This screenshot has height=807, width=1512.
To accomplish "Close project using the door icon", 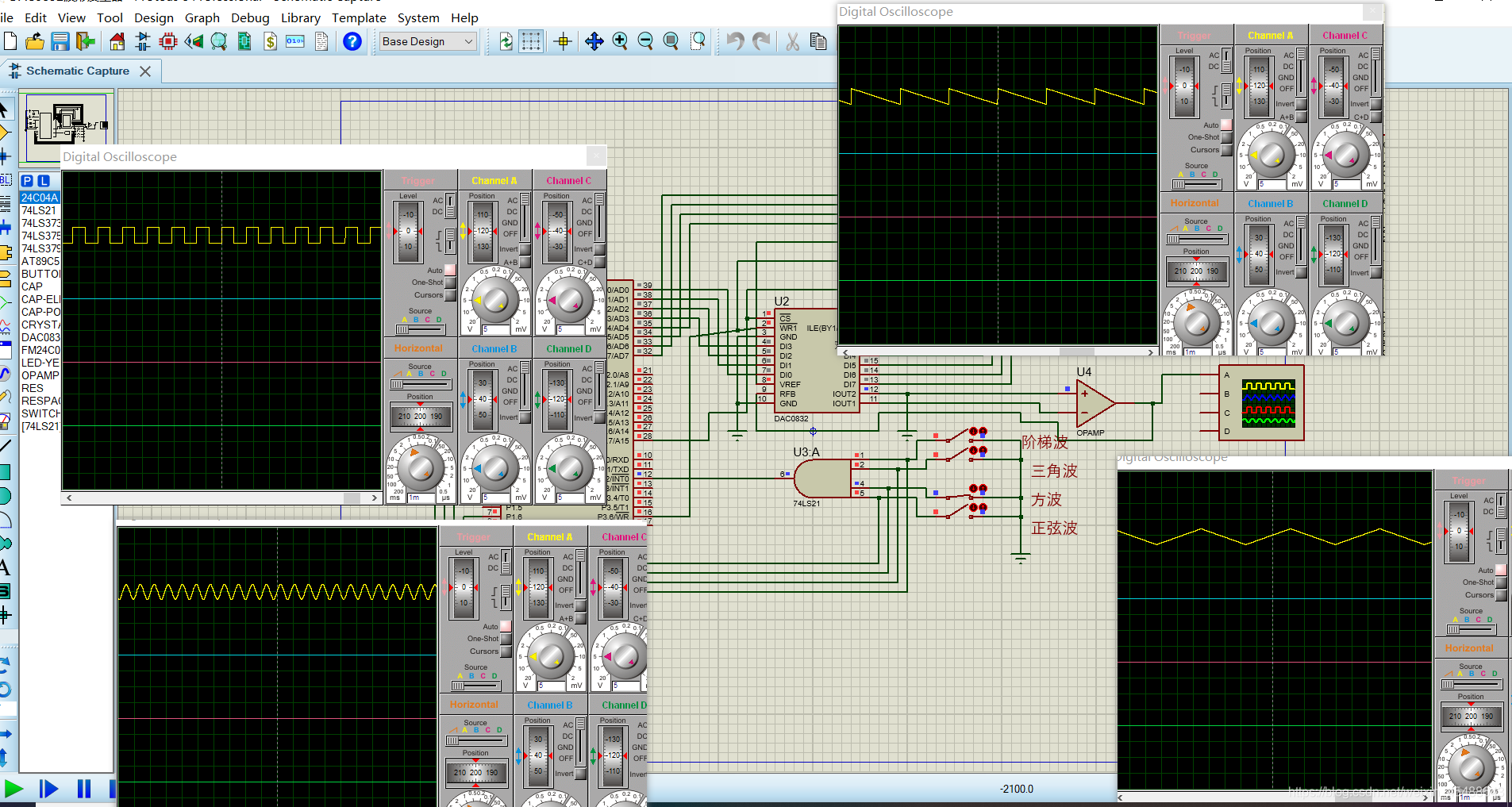I will [86, 41].
